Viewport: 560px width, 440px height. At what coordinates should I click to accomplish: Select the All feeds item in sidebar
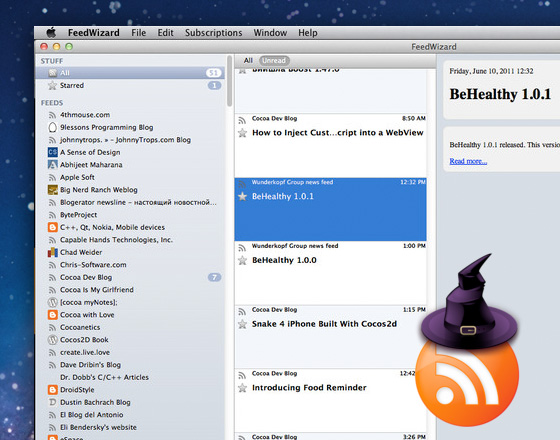[130, 73]
